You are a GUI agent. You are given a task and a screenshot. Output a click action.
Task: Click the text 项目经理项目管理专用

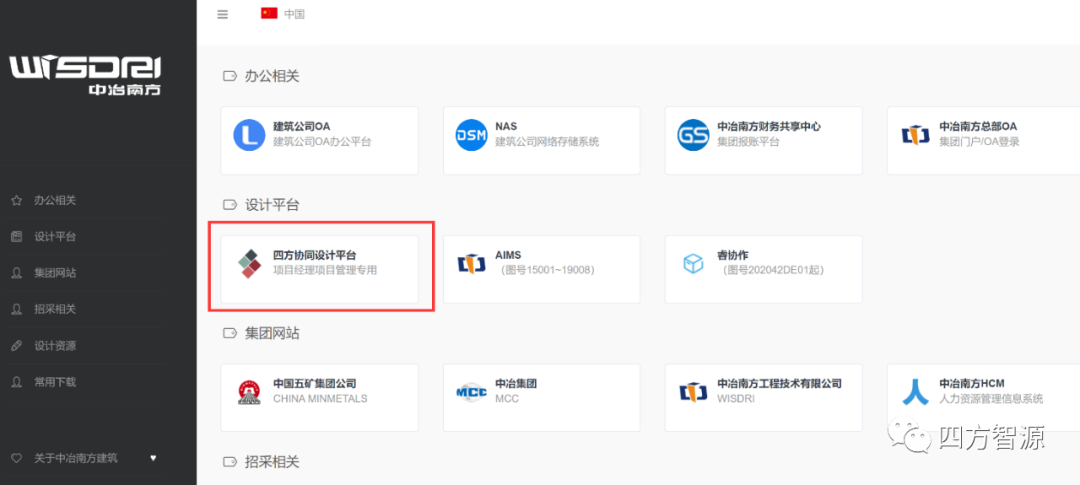325,271
